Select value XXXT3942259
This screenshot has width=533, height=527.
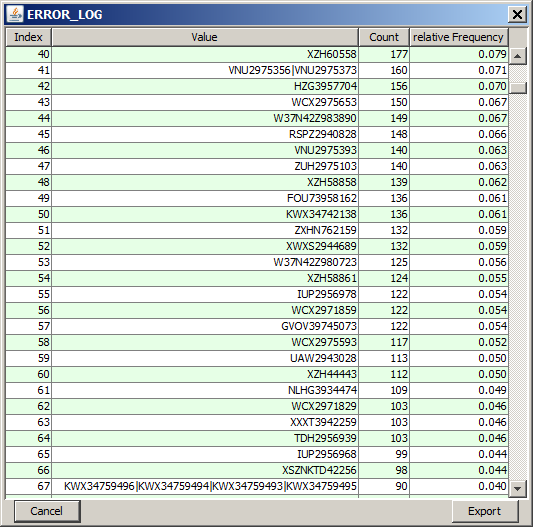click(205, 422)
